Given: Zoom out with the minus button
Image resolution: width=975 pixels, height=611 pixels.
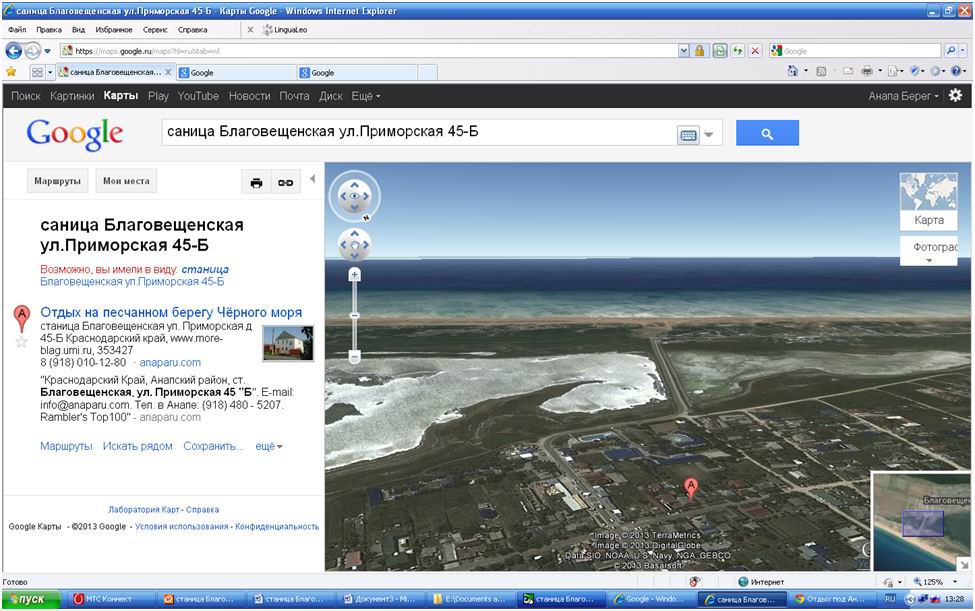Looking at the screenshot, I should point(354,357).
